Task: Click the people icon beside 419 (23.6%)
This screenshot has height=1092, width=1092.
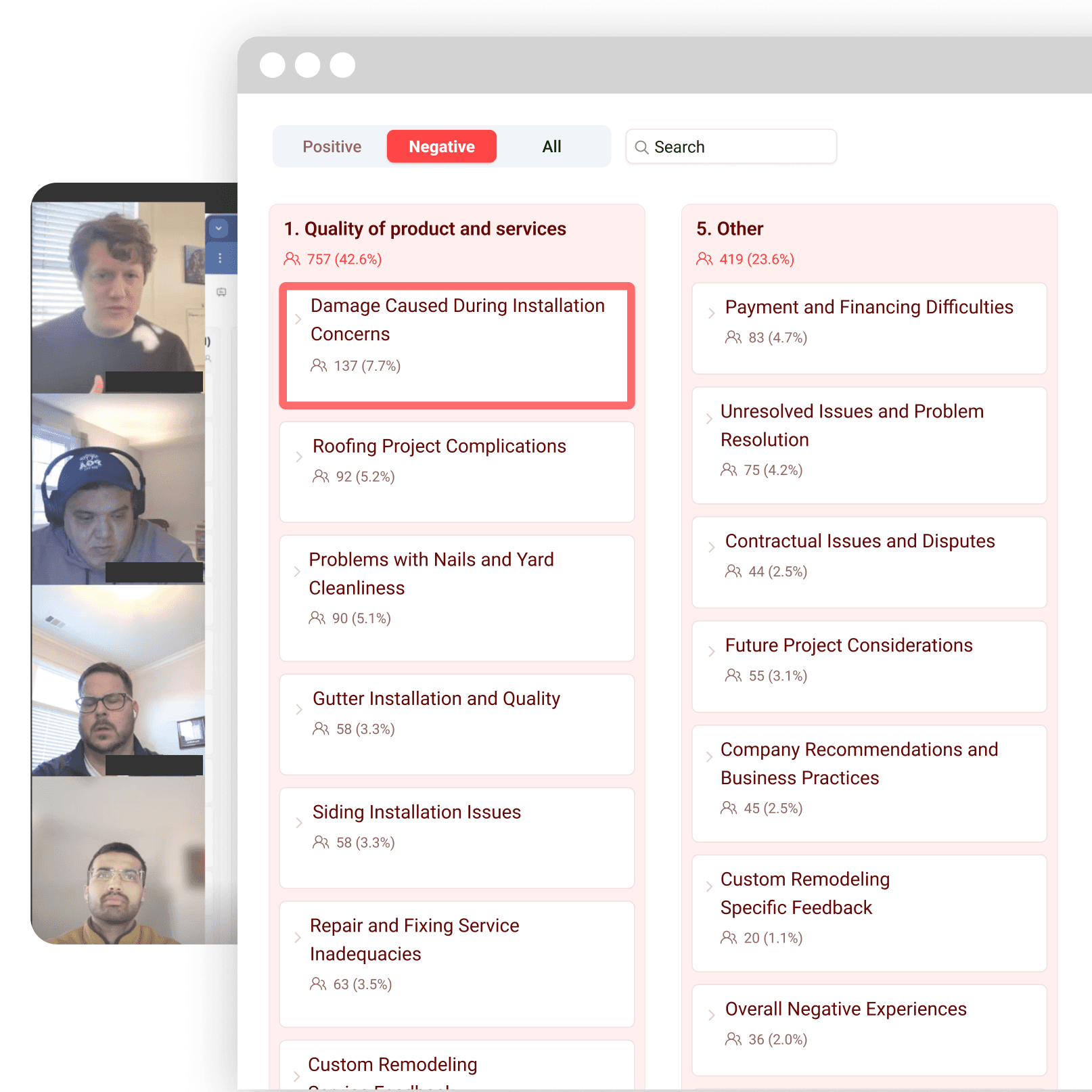Action: (704, 259)
